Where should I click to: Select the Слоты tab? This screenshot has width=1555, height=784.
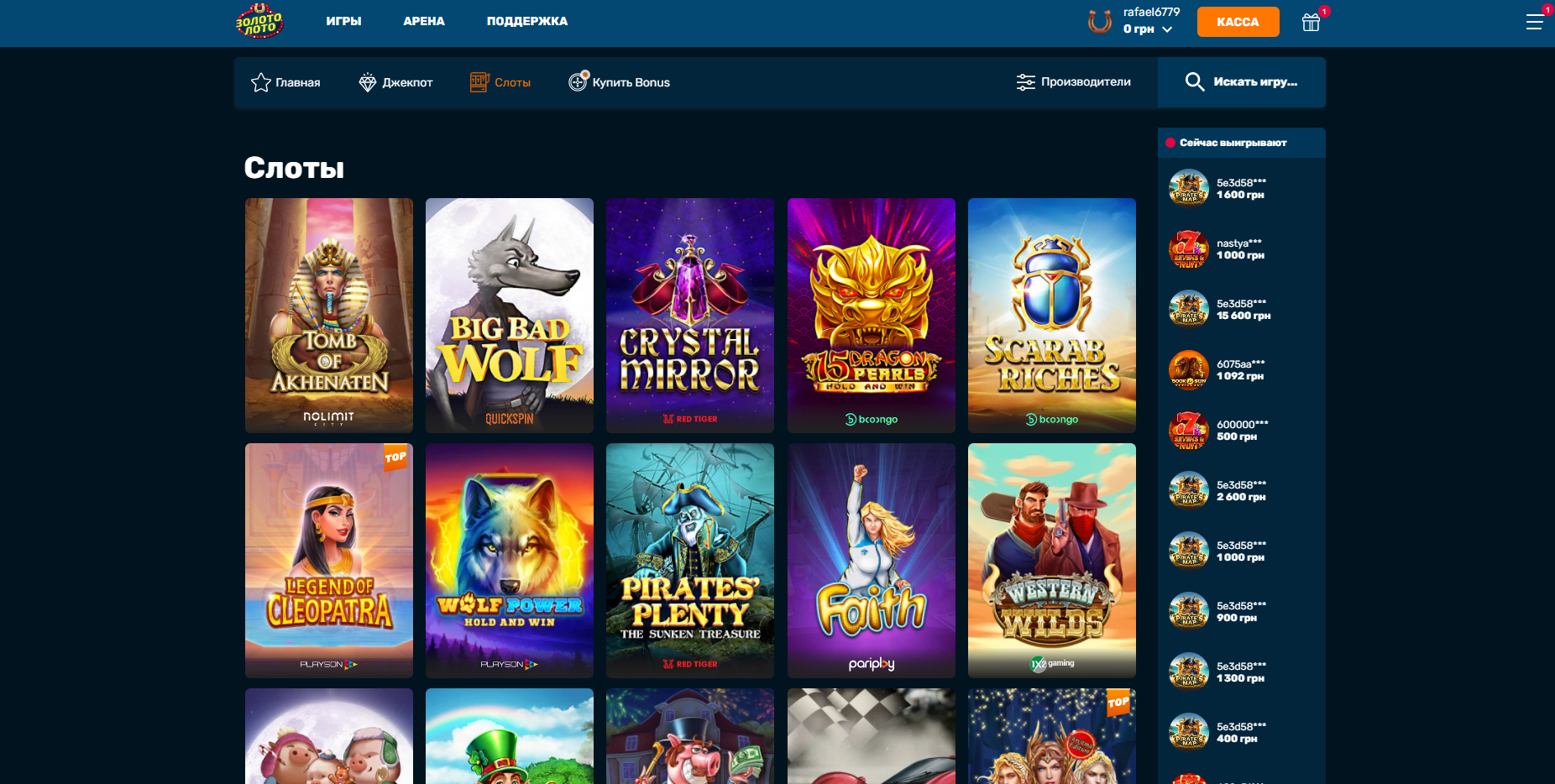pos(500,82)
